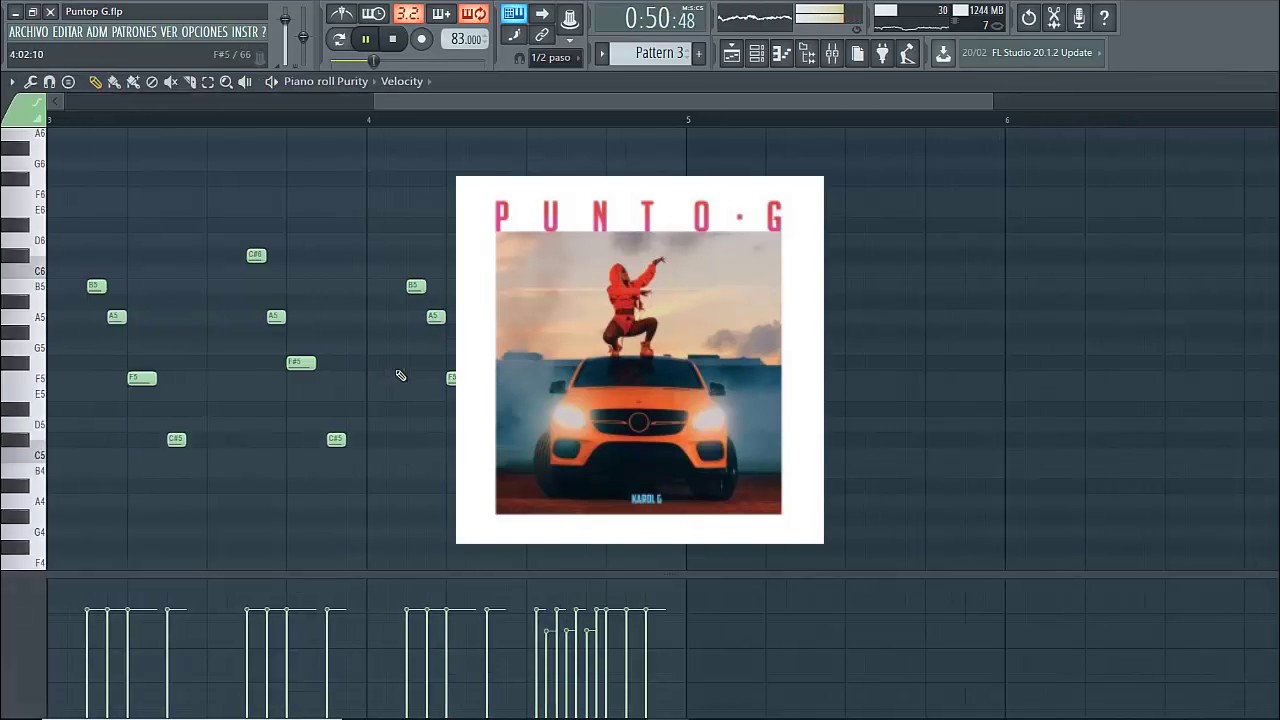This screenshot has width=1280, height=720.
Task: Select the Delete tool
Action: click(x=152, y=82)
